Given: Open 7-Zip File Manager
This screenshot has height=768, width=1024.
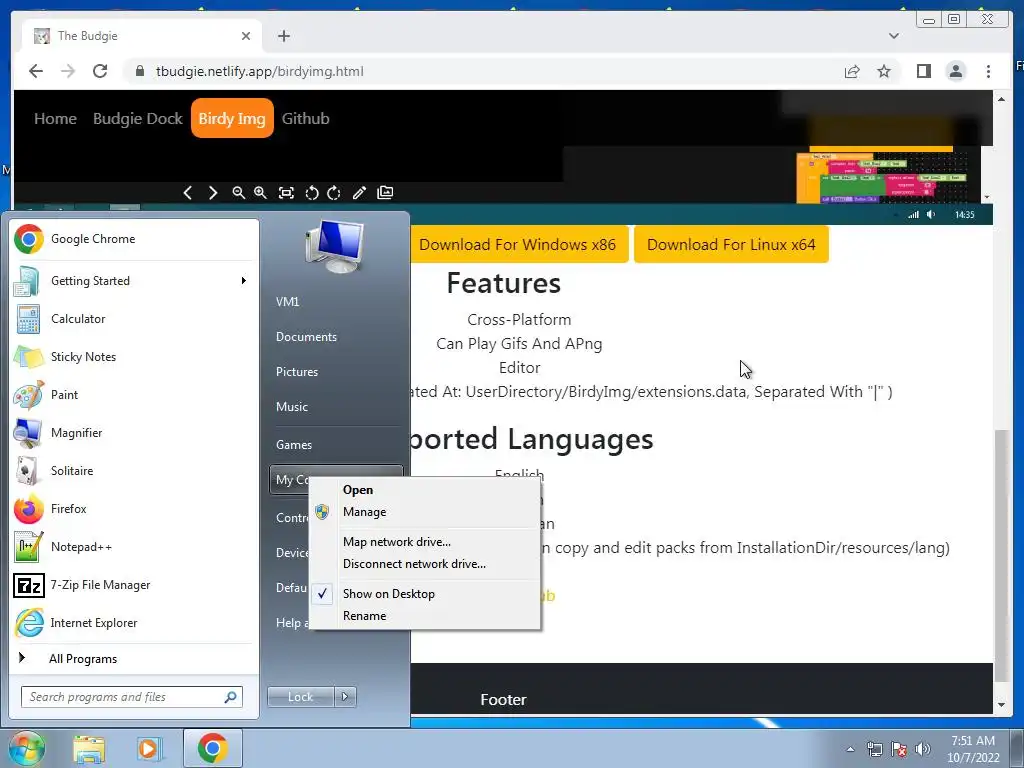Looking at the screenshot, I should point(134,584).
